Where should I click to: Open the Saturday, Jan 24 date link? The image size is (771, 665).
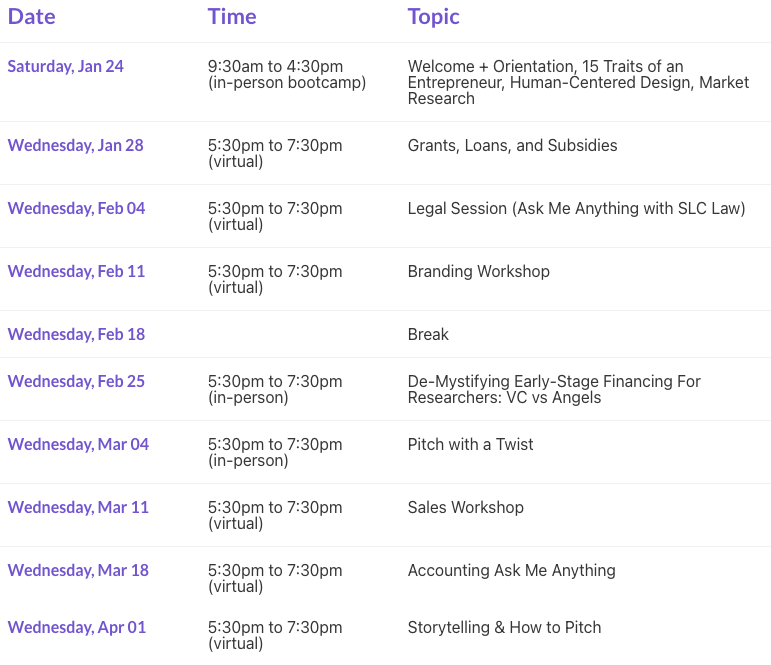(x=66, y=67)
